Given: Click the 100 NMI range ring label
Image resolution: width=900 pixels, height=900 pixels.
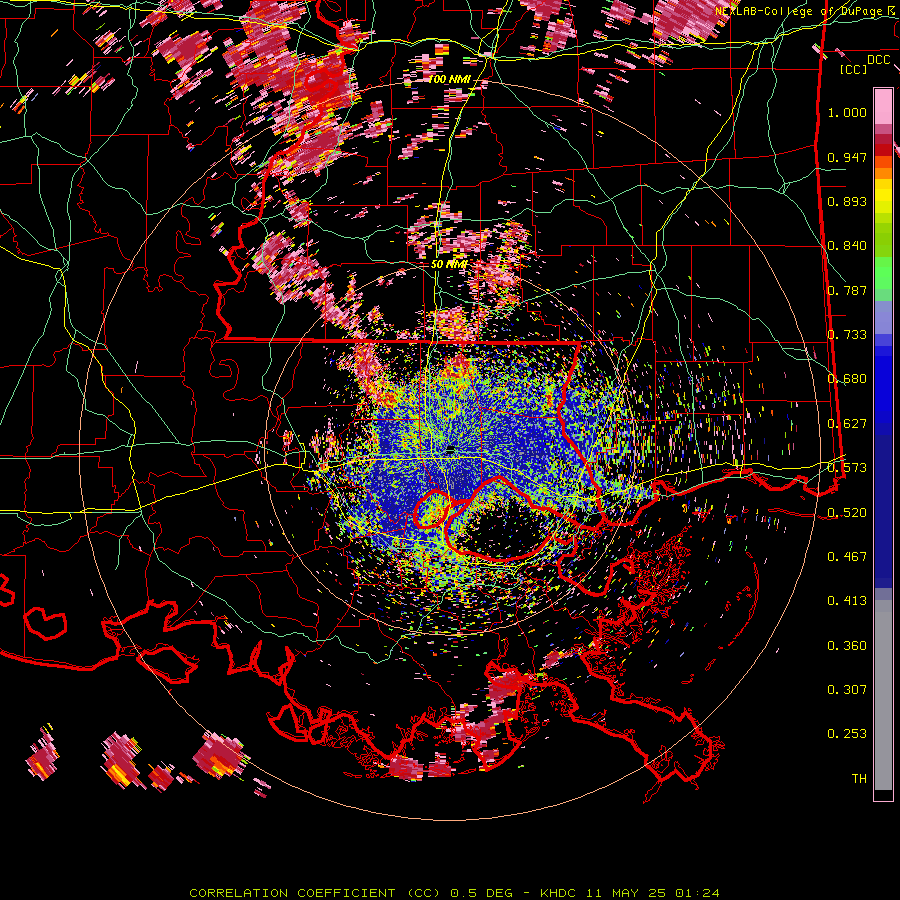Looking at the screenshot, I should click(449, 79).
